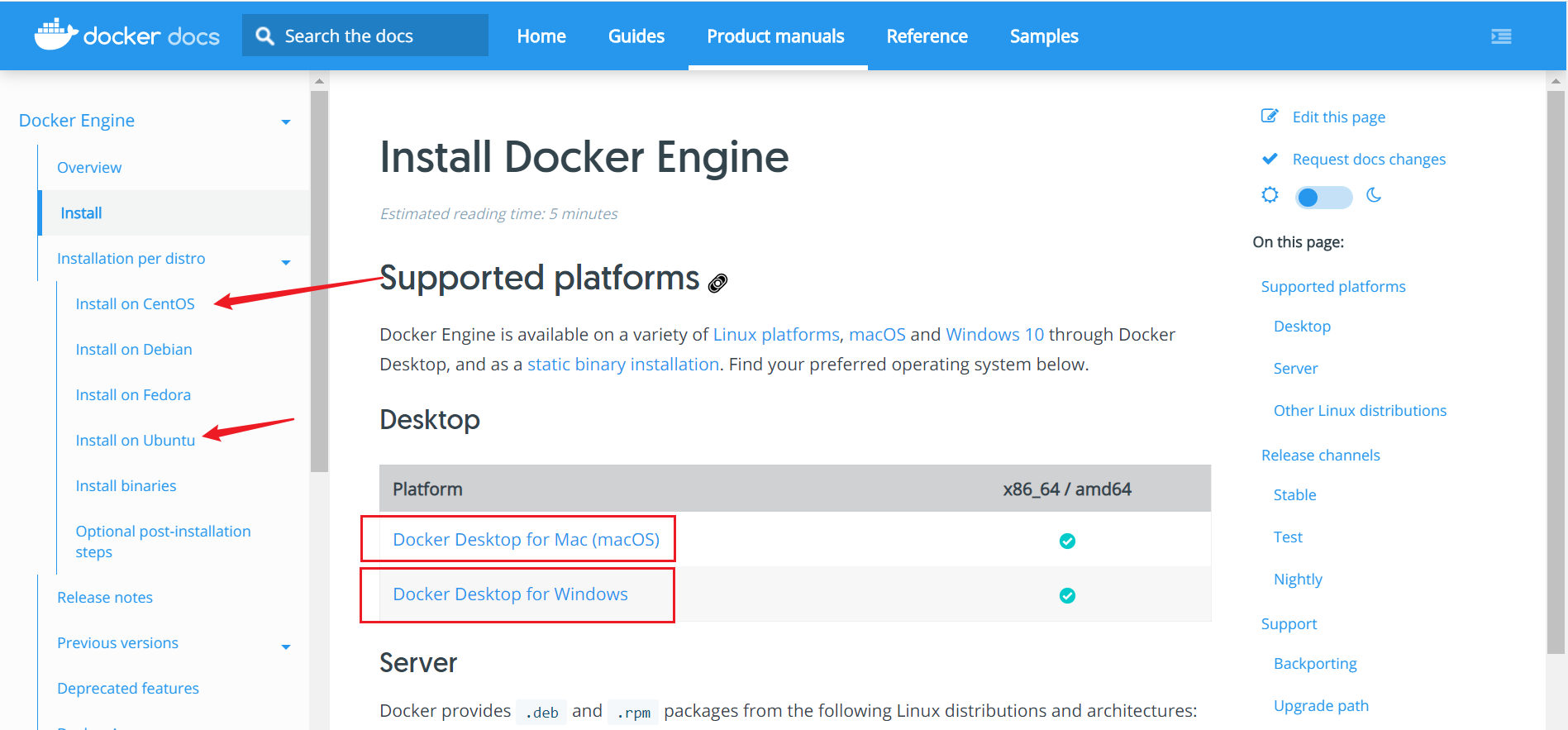Image resolution: width=1568 pixels, height=730 pixels.
Task: Jump to Release channels
Action: [x=1320, y=456]
